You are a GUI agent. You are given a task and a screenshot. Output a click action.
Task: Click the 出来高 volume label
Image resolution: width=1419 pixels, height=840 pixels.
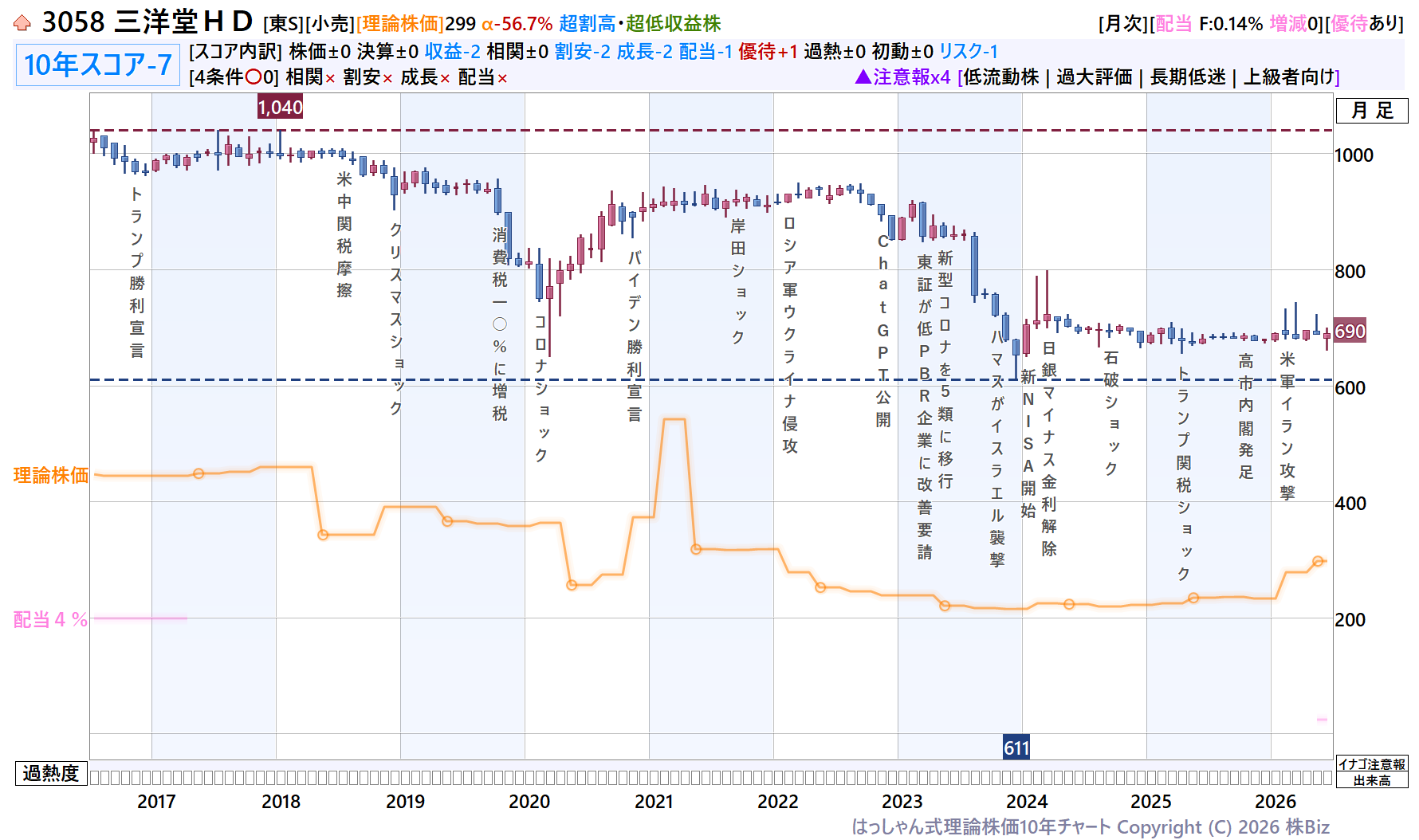1372,780
